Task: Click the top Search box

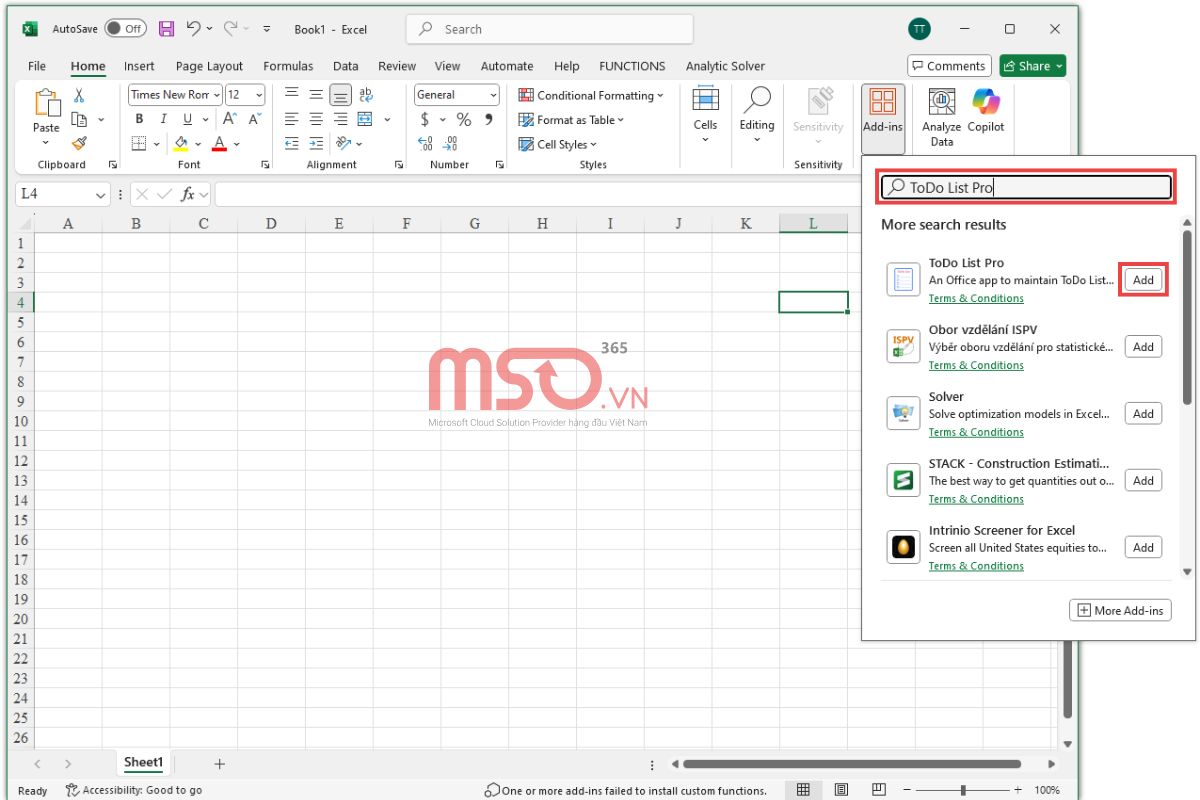Action: [x=549, y=29]
